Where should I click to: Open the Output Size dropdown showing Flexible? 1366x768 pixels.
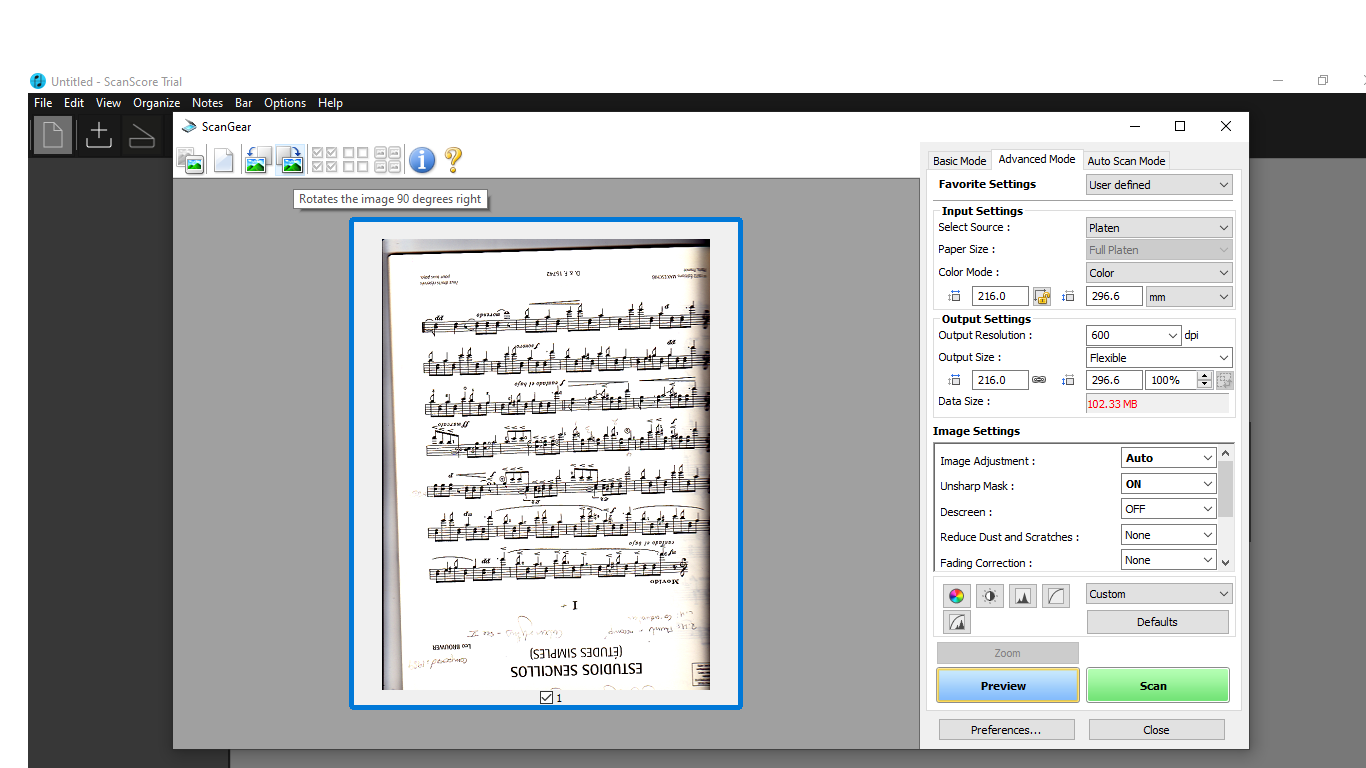pos(1160,358)
